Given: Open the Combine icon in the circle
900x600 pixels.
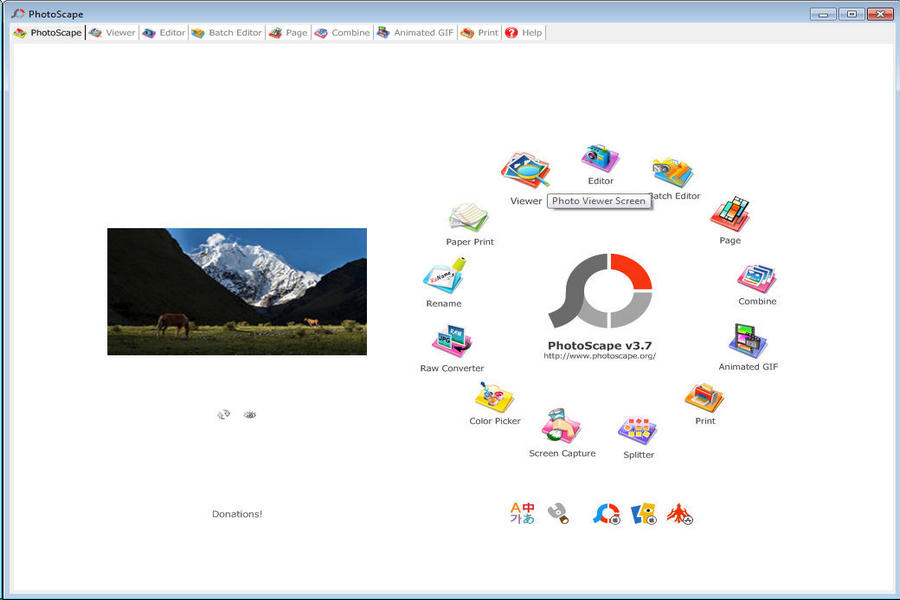Looking at the screenshot, I should click(757, 278).
